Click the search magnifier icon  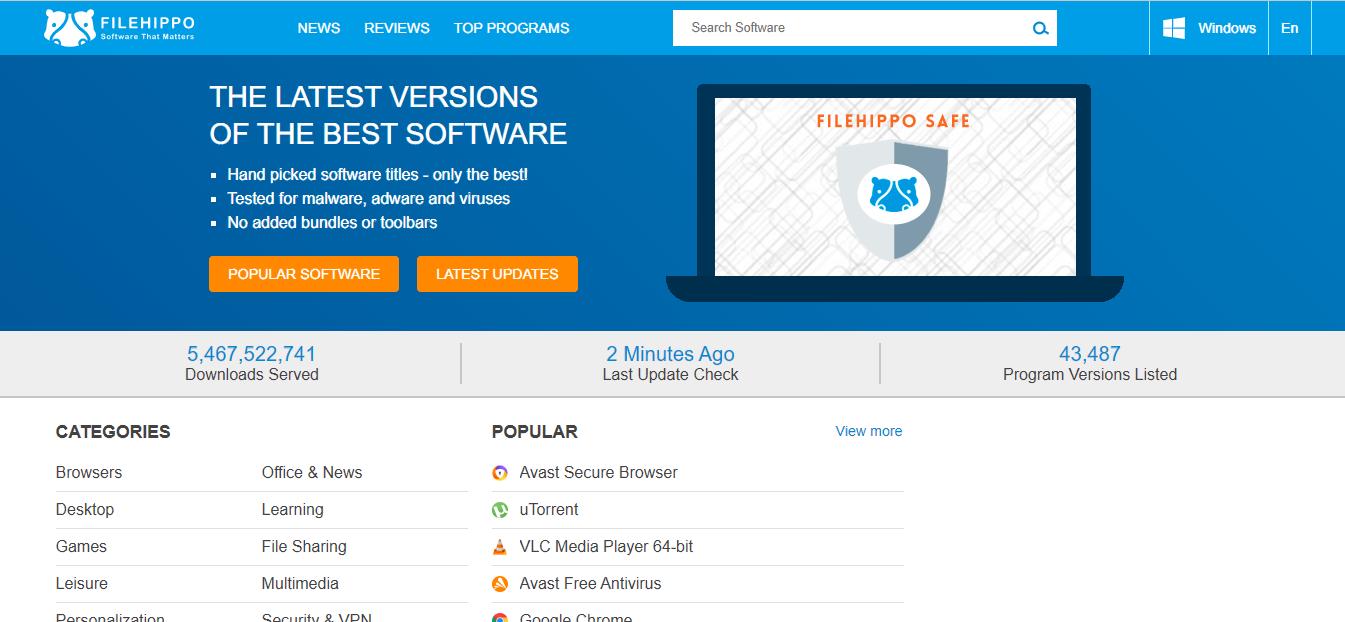point(1041,28)
